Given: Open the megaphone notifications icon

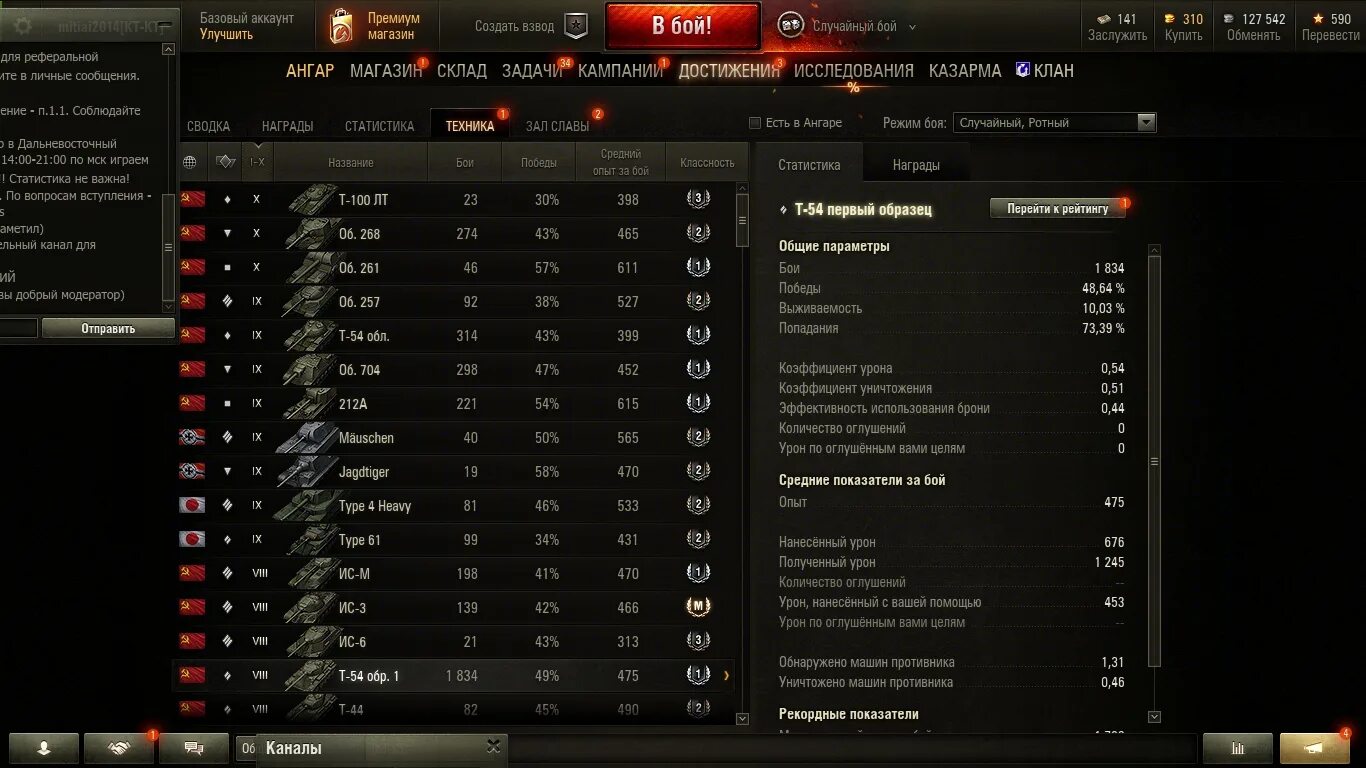Looking at the screenshot, I should (x=1314, y=747).
